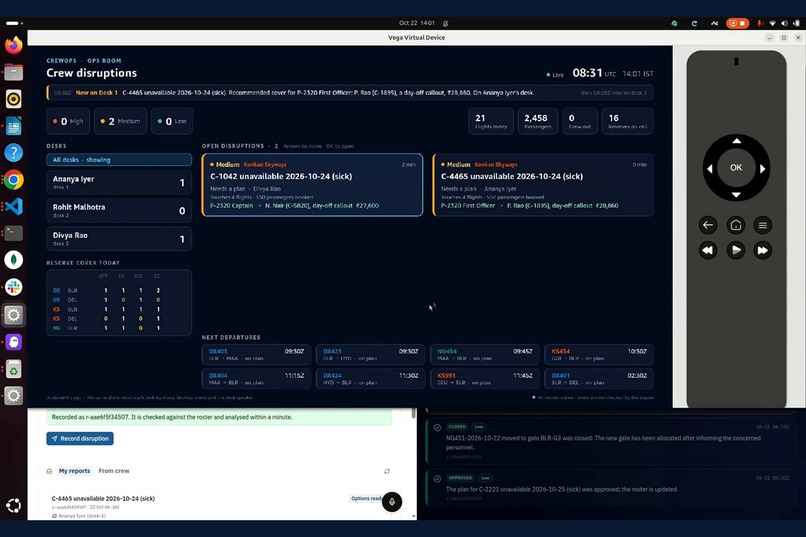Open Visual Studio Code from the dock
The image size is (806, 537).
14,207
